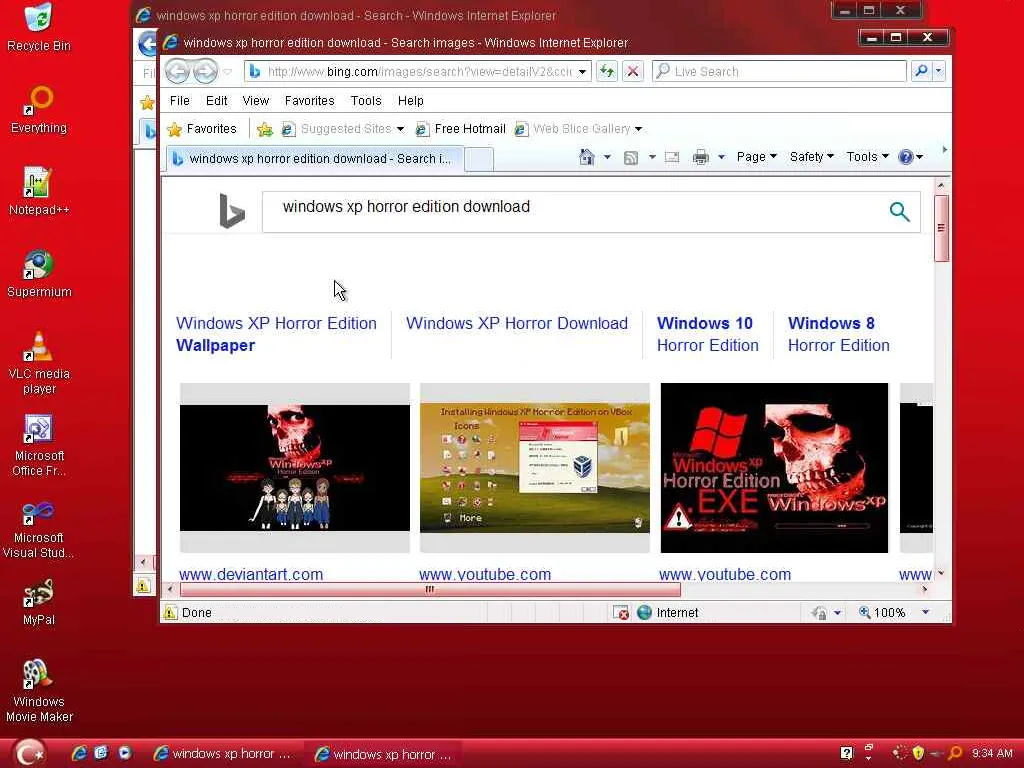Image resolution: width=1024 pixels, height=768 pixels.
Task: Expand the Web Slice Gallery dropdown arrow
Action: point(638,129)
